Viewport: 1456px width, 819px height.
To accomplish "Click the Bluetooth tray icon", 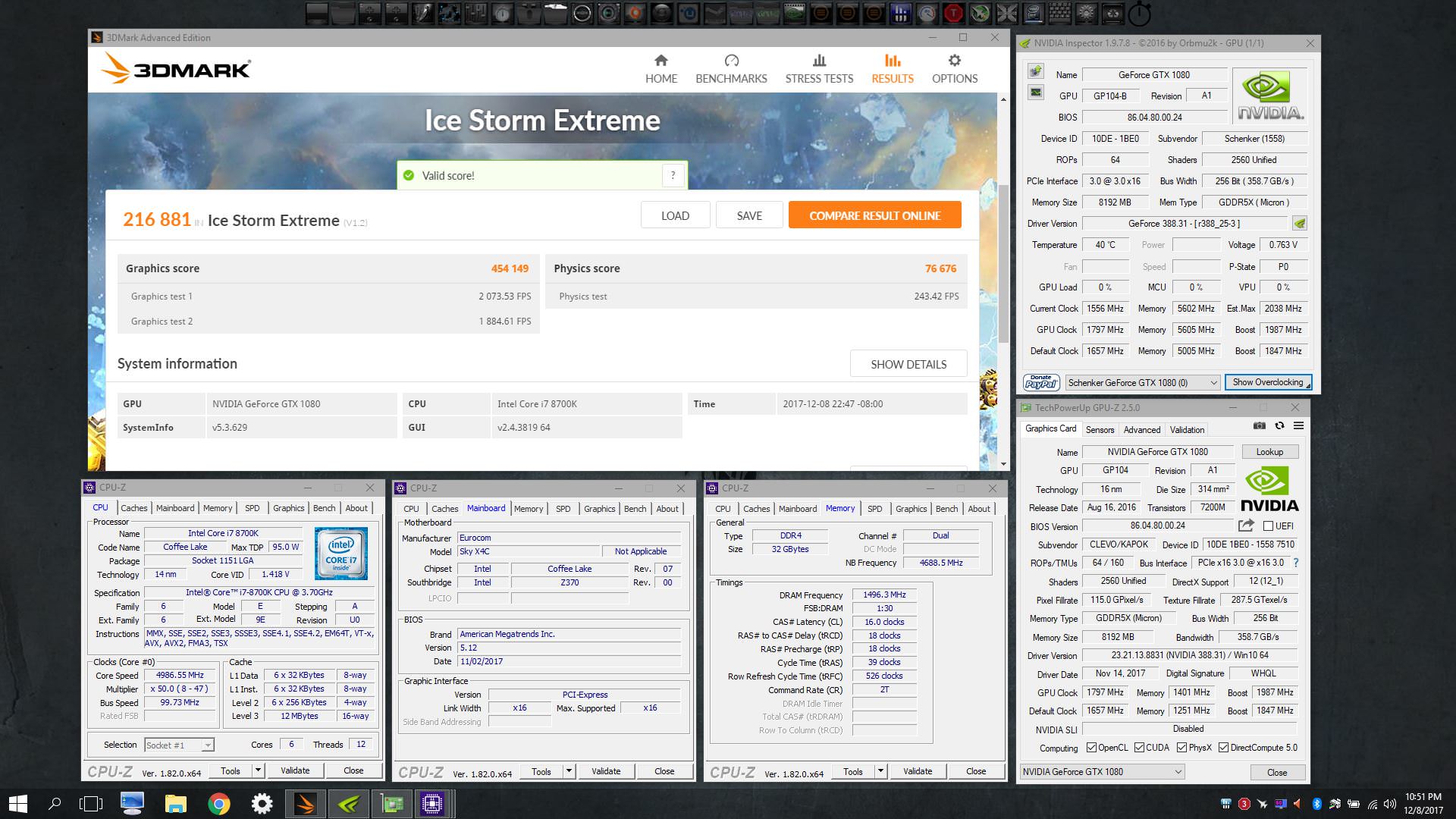I will pos(1317,804).
